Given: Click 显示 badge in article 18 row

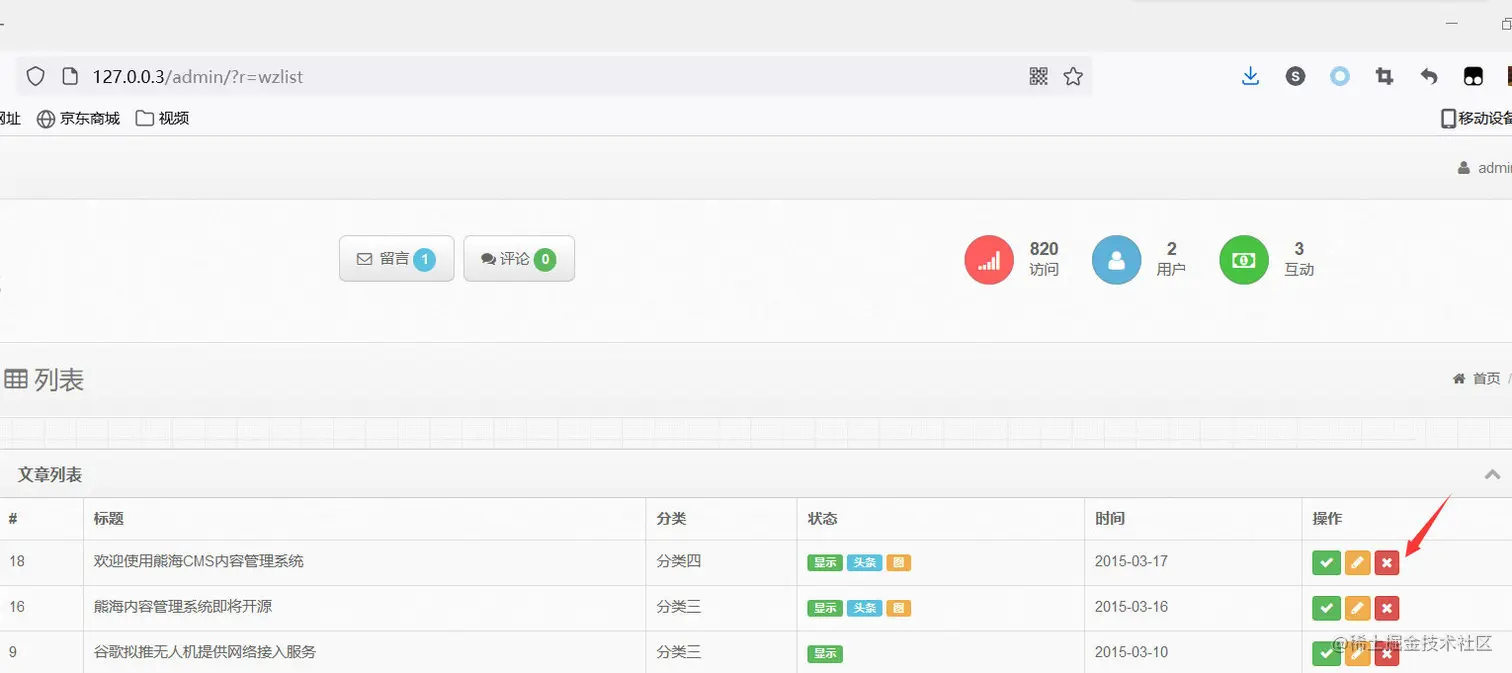Looking at the screenshot, I should pyautogui.click(x=825, y=563).
